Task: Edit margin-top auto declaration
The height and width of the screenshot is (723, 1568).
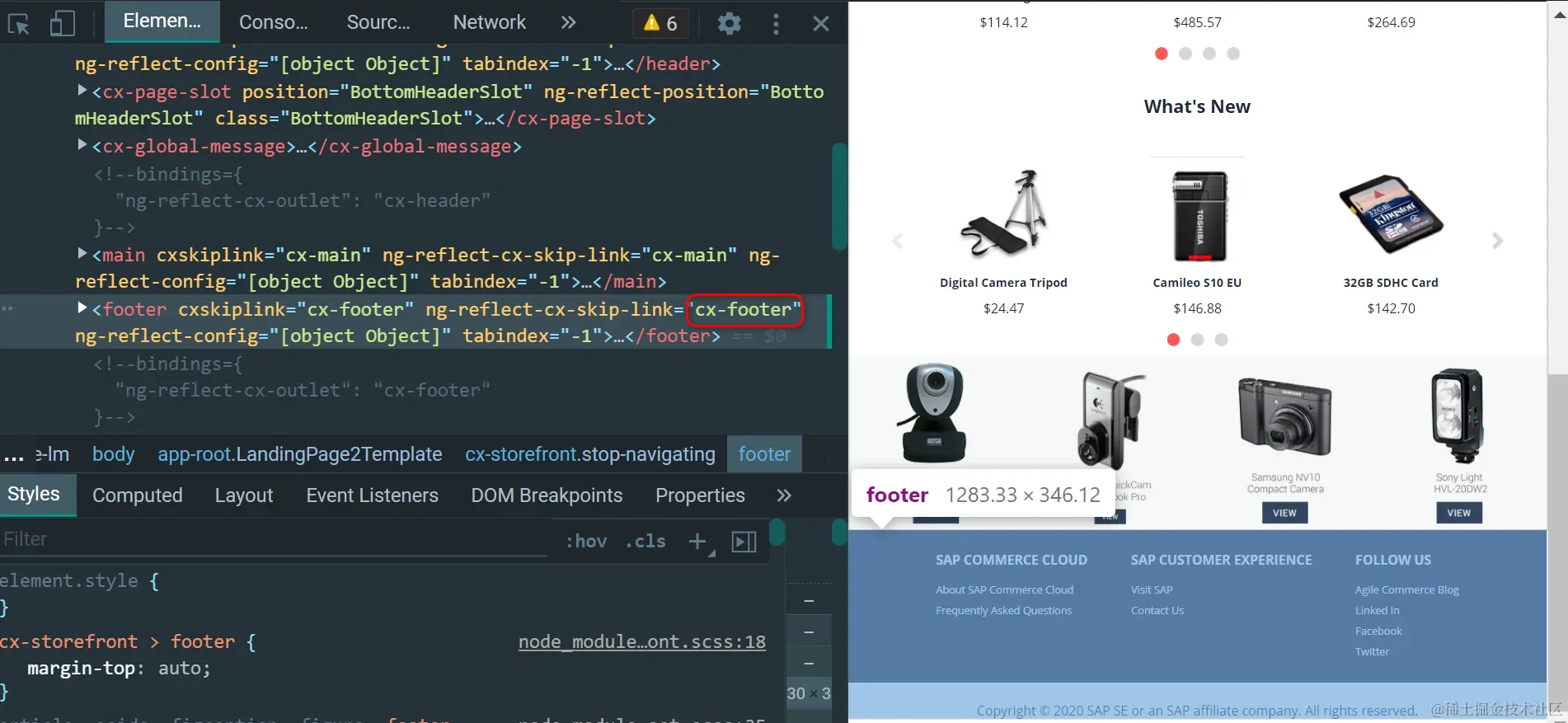Action: [x=120, y=669]
